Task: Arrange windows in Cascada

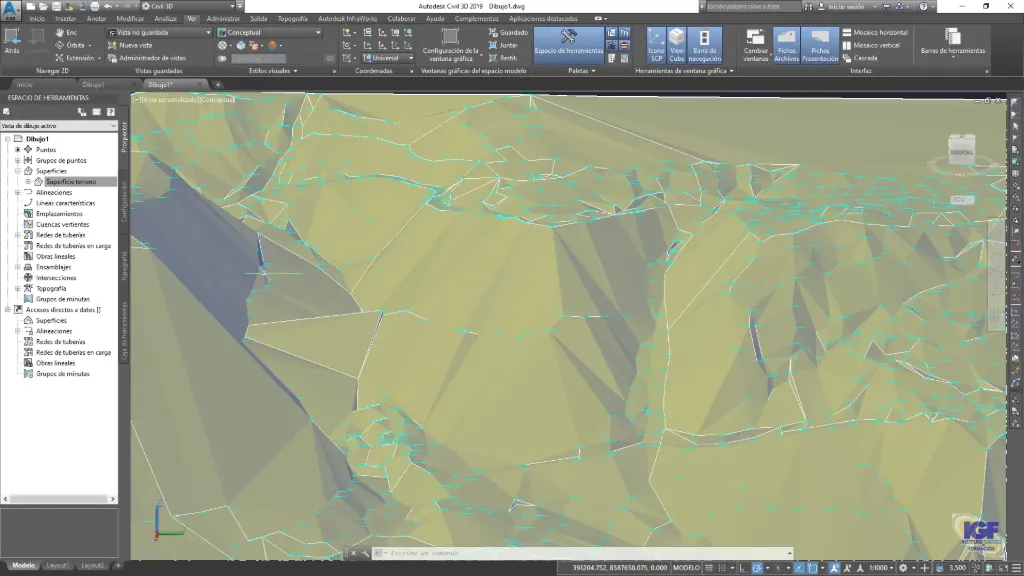Action: tap(860, 58)
